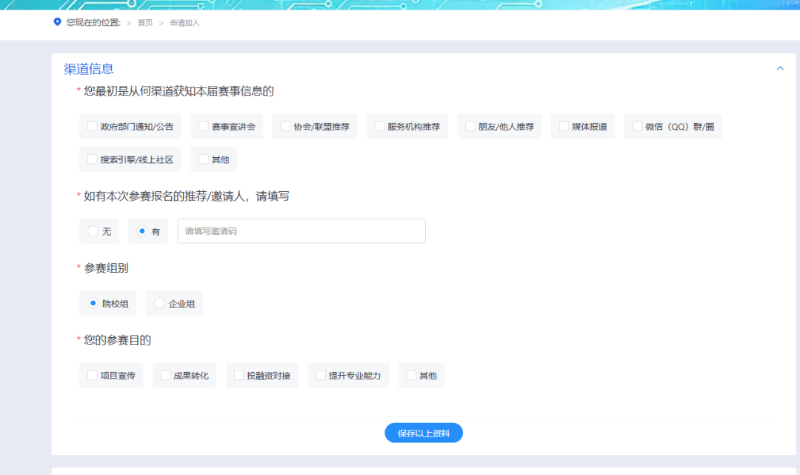800x475 pixels.
Task: Open the 首页 breadcrumb link
Action: [x=145, y=22]
